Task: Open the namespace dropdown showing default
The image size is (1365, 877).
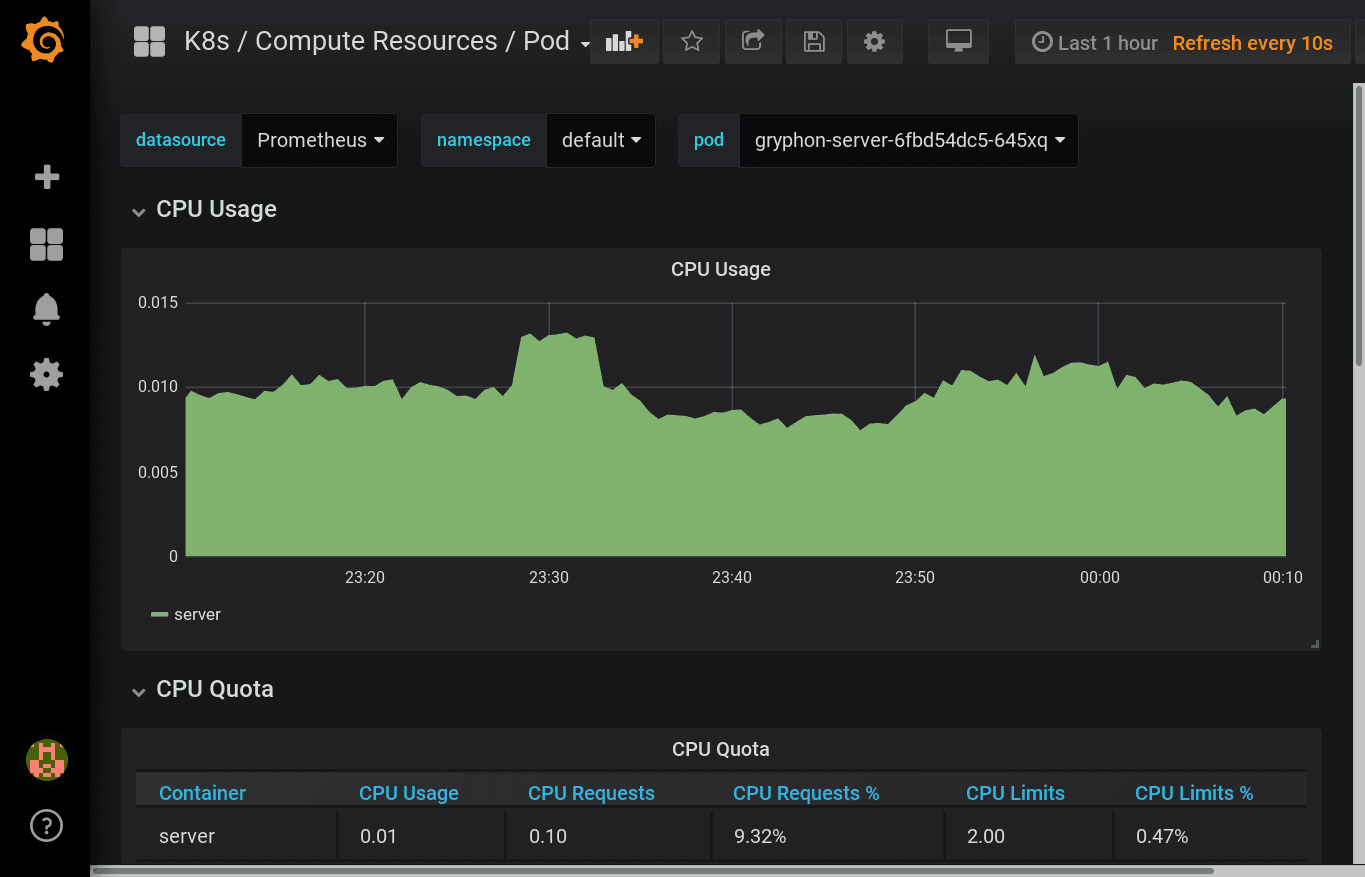Action: click(x=600, y=140)
